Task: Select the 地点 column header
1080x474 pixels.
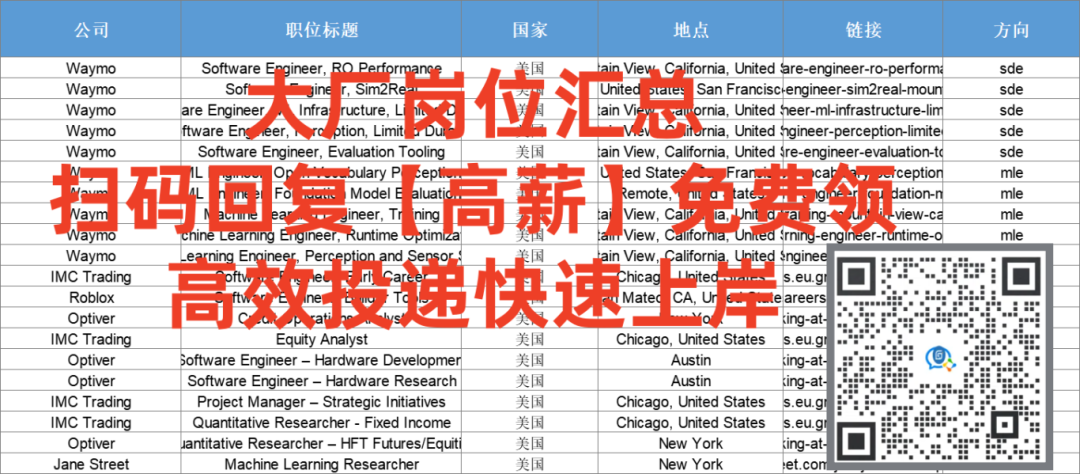Action: coord(691,29)
